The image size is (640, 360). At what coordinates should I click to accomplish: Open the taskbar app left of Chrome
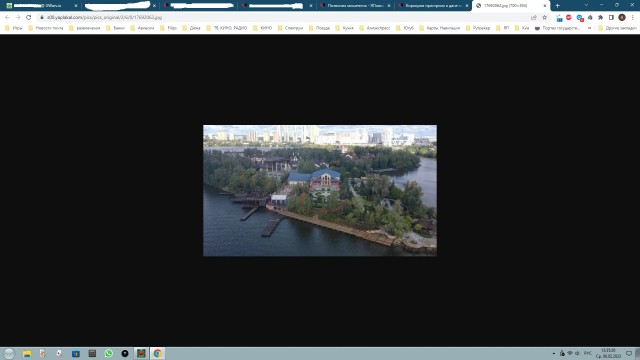click(141, 353)
